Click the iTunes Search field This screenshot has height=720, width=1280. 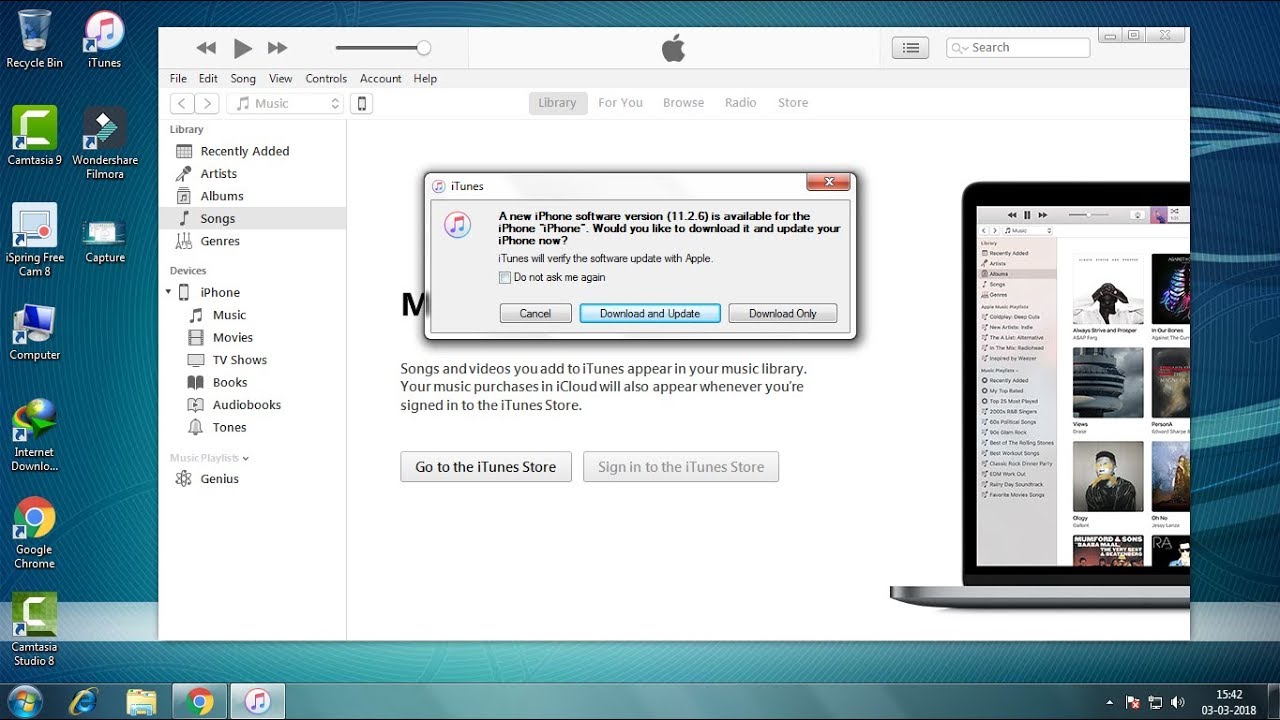[x=1018, y=47]
